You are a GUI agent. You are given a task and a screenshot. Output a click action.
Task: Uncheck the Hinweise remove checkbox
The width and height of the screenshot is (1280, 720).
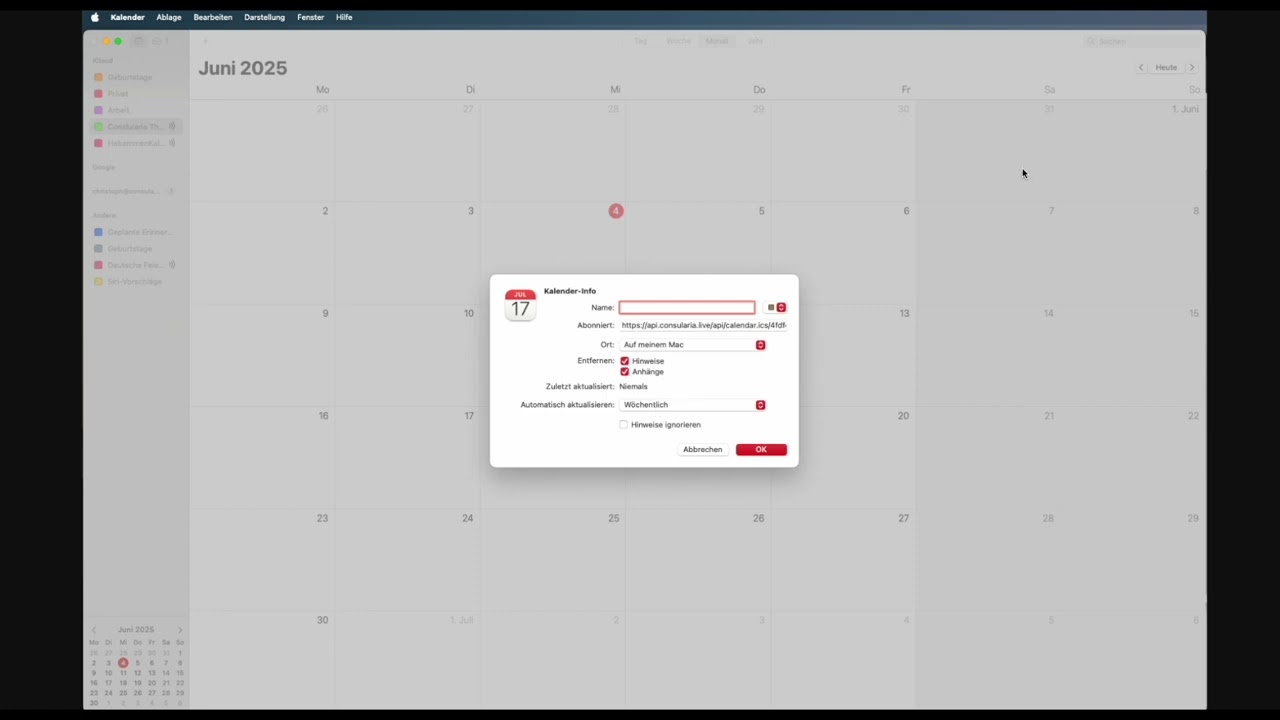click(x=625, y=361)
